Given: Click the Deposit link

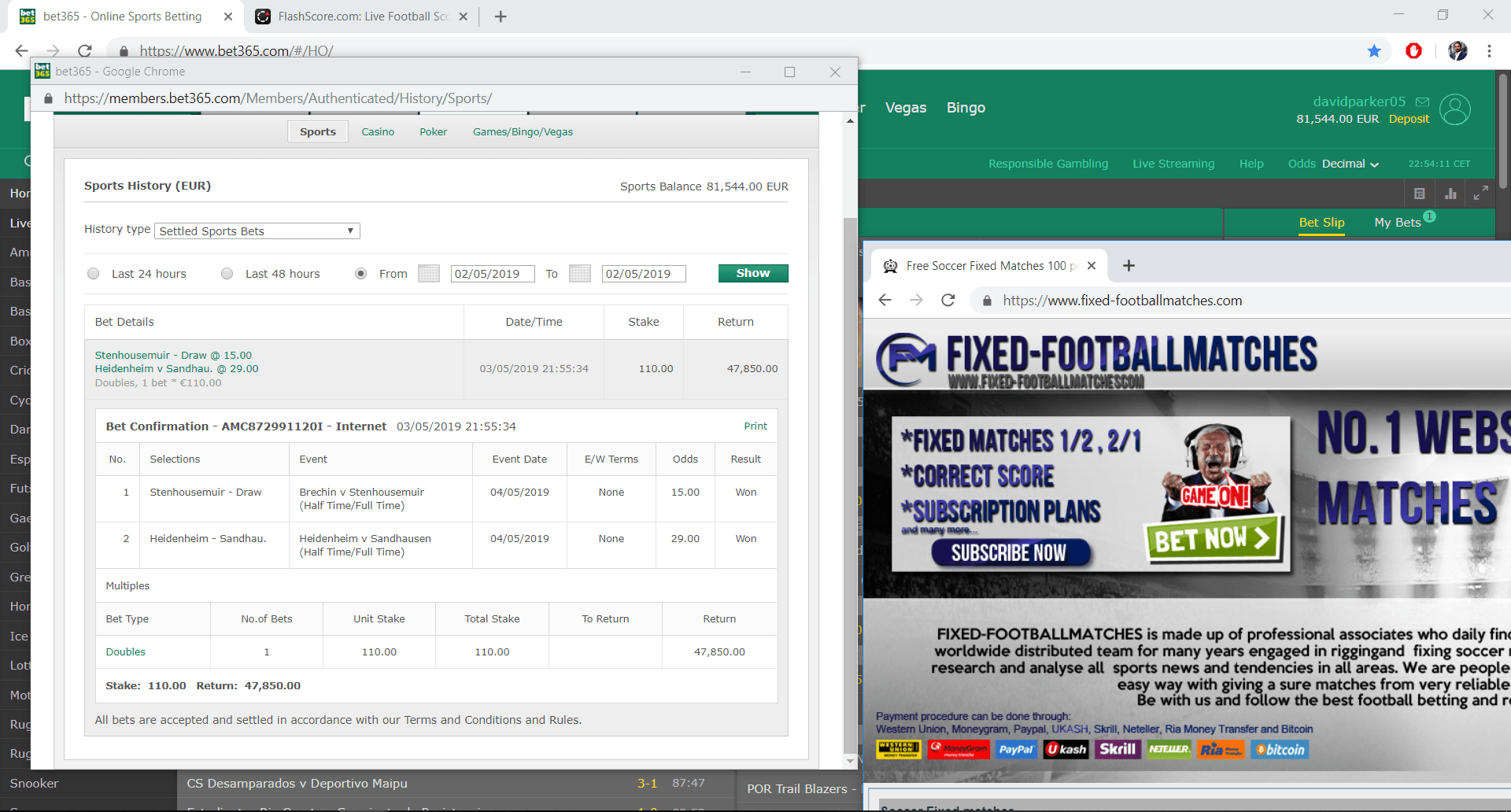Looking at the screenshot, I should [1409, 119].
